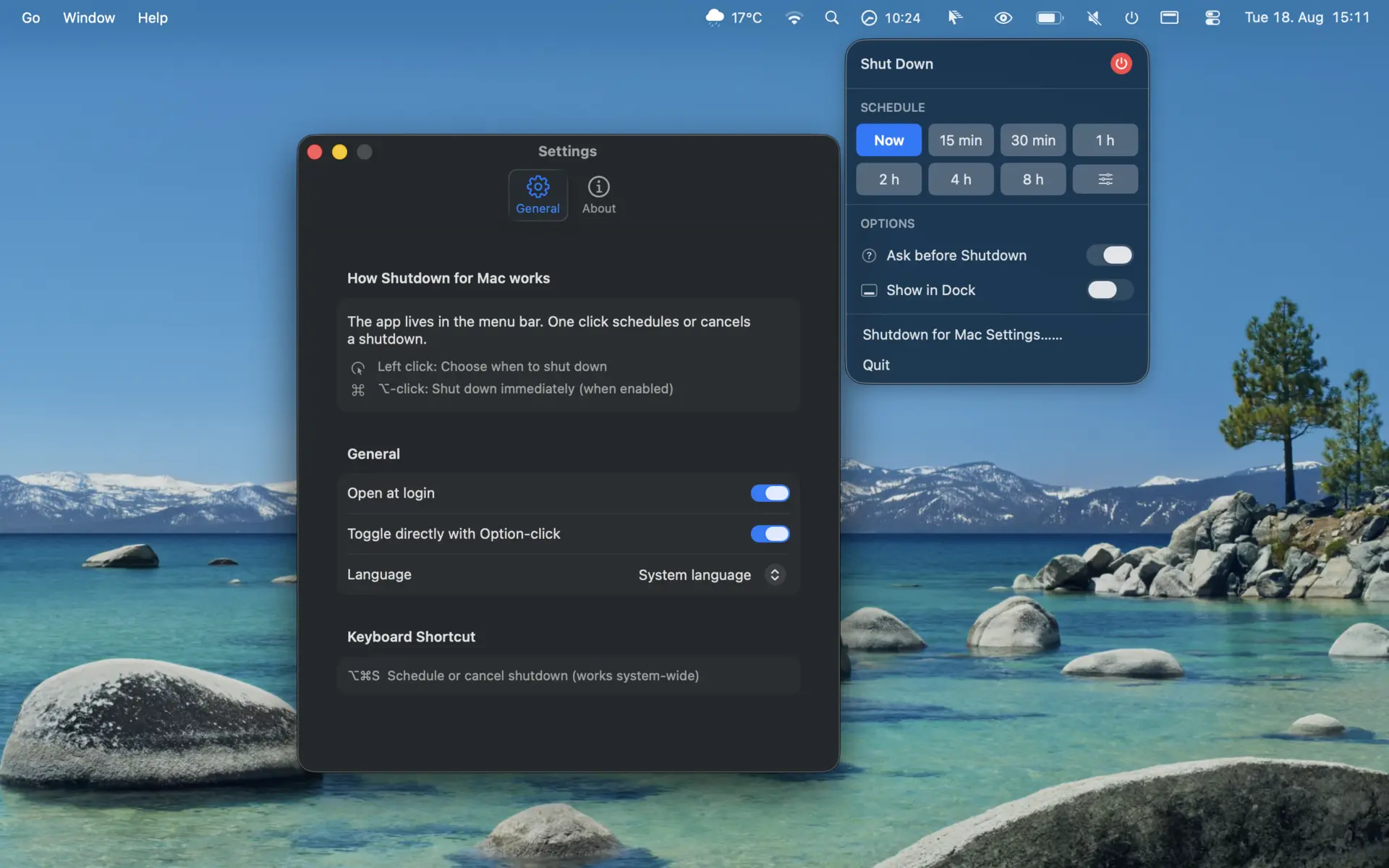This screenshot has width=1389, height=868.
Task: Schedule shutdown in 15 min
Action: point(961,140)
